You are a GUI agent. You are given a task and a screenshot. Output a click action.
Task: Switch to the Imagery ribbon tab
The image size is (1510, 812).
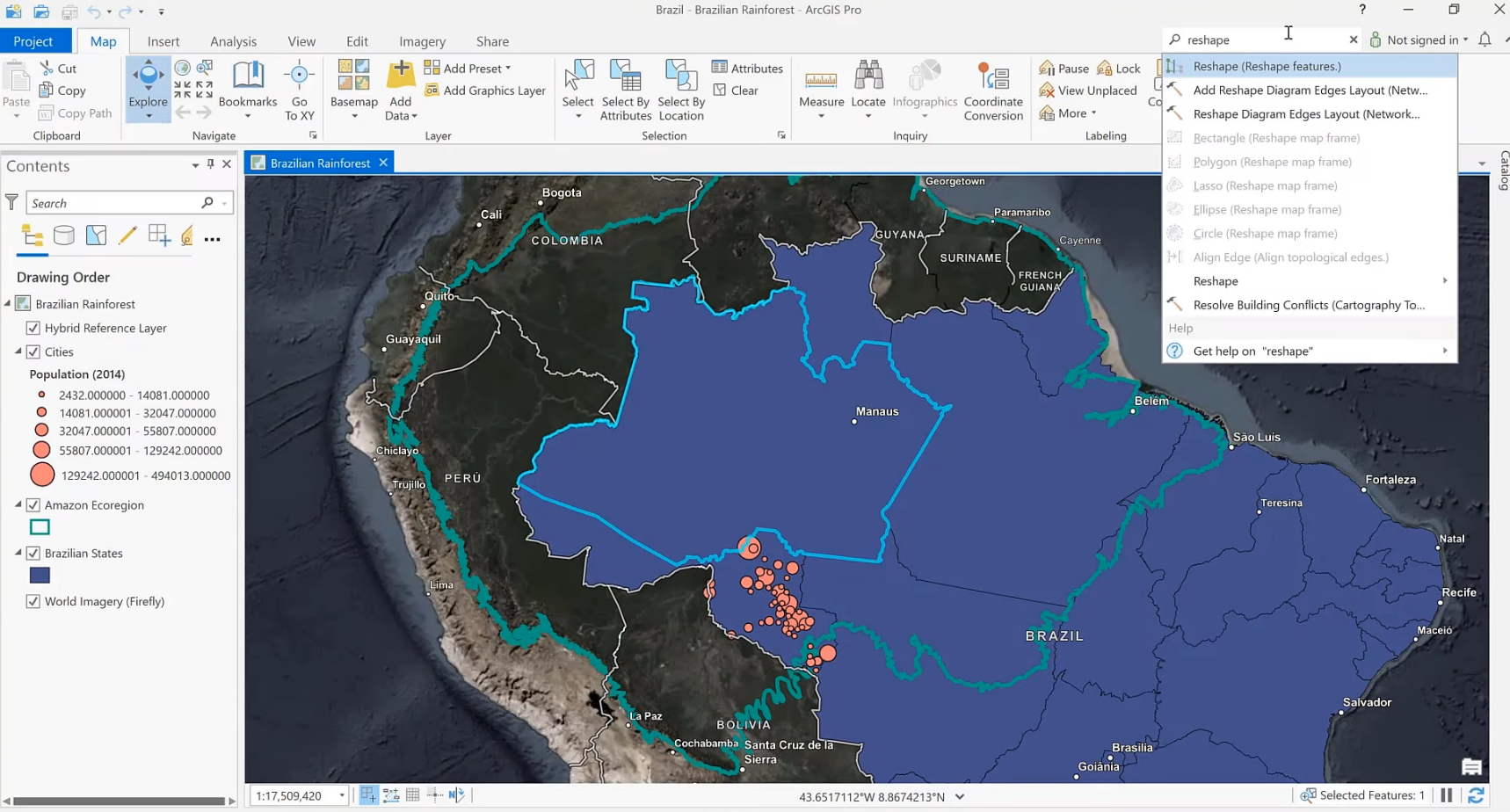[422, 41]
